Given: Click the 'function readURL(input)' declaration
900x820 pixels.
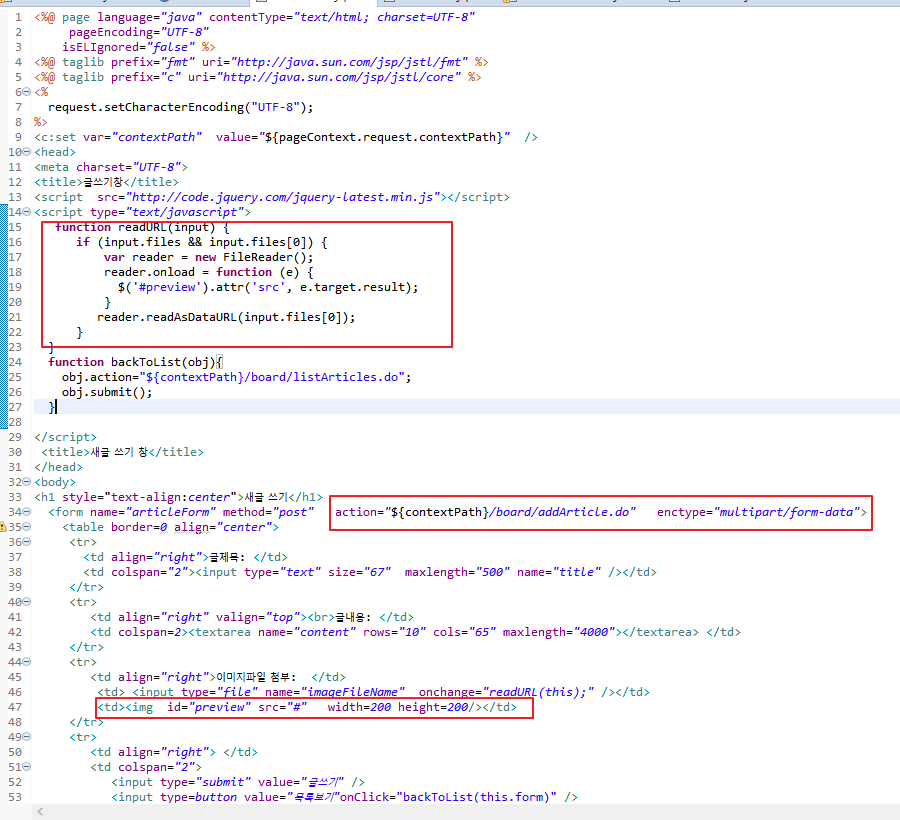Looking at the screenshot, I should tap(142, 227).
